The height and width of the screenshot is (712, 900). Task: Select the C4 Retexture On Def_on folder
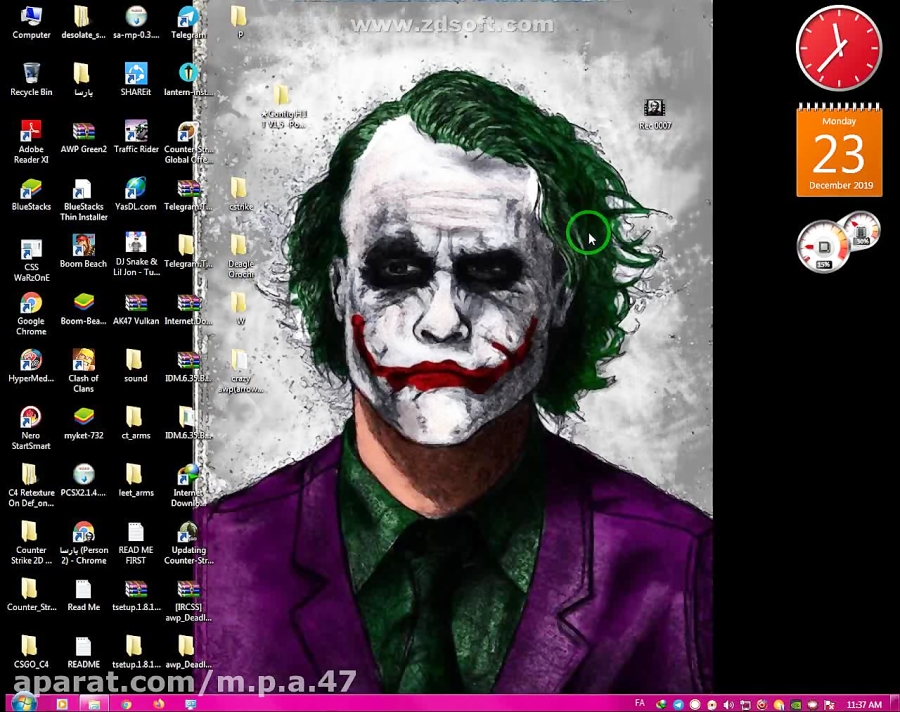pyautogui.click(x=31, y=486)
